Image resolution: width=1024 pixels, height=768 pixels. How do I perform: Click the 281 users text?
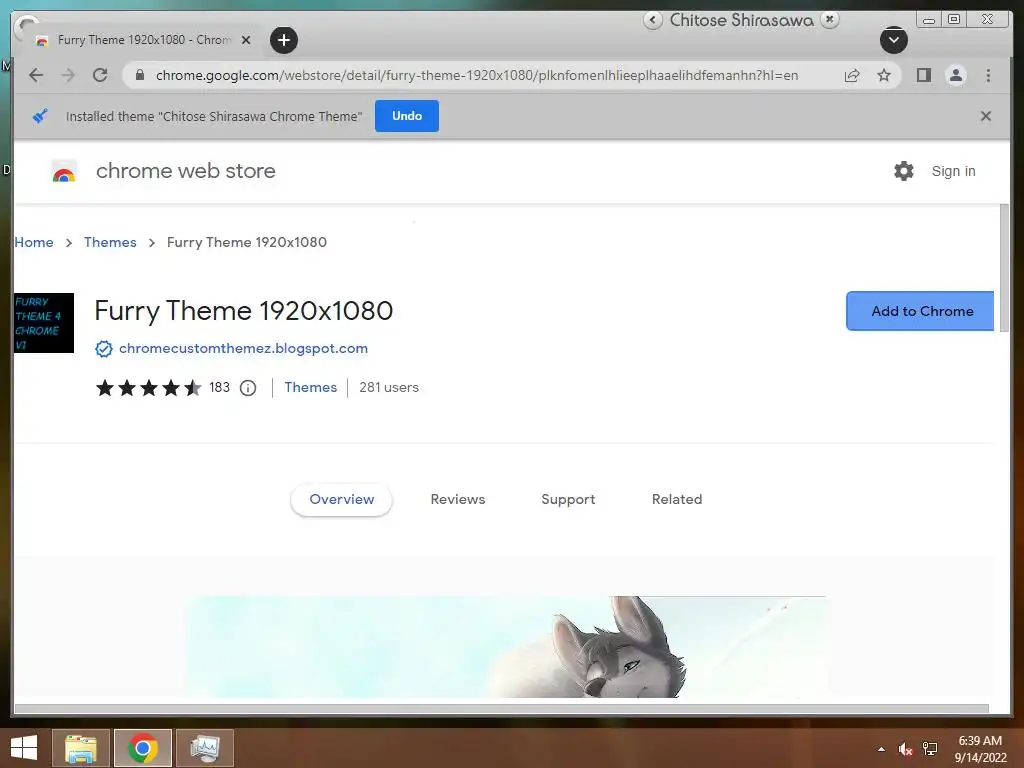point(389,387)
